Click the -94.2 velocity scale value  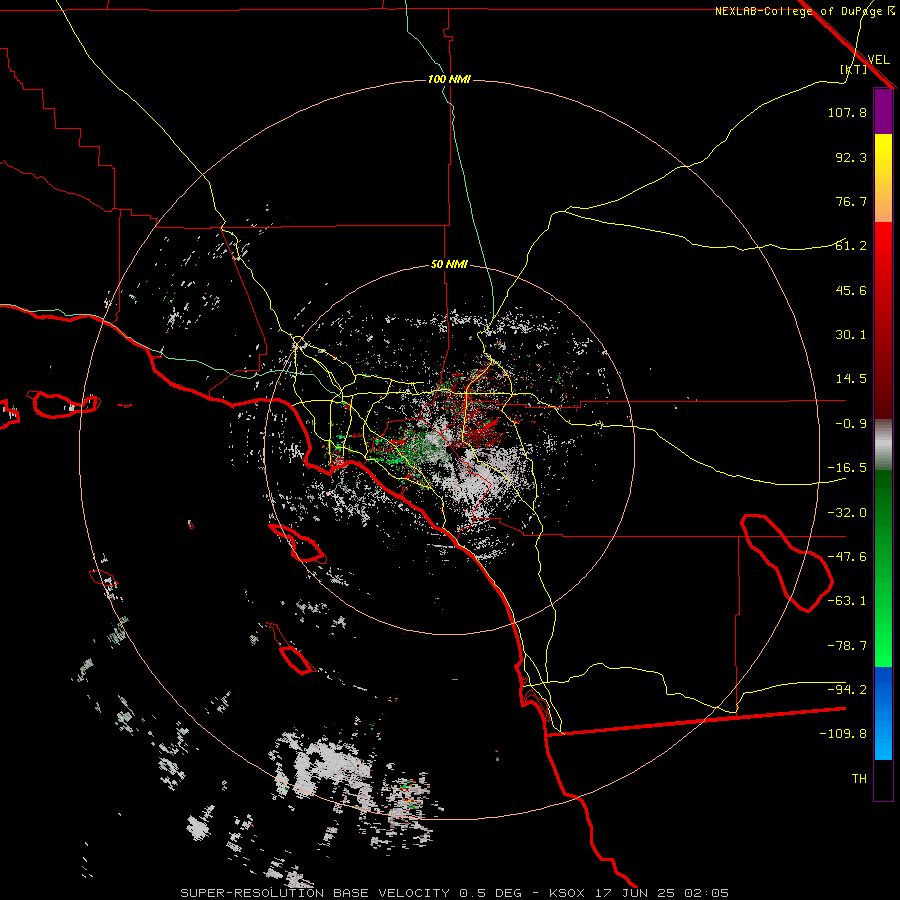coord(847,690)
